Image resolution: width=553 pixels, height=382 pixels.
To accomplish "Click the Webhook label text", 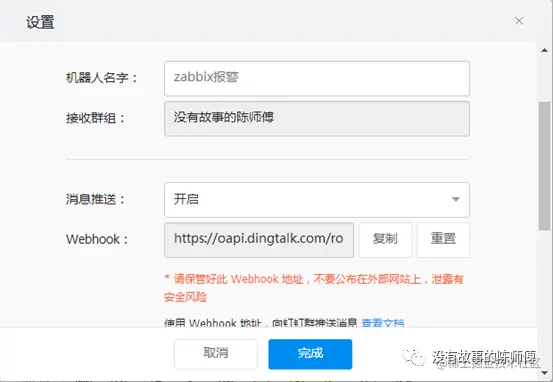I will [97, 239].
